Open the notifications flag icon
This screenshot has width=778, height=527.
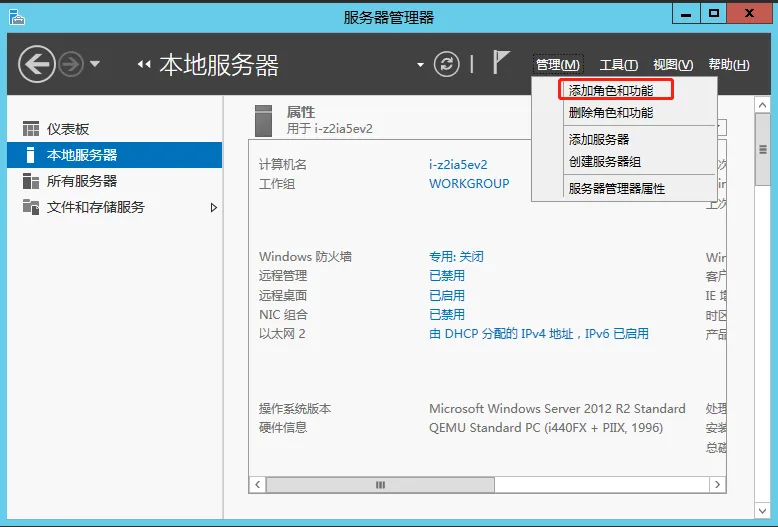[x=501, y=63]
